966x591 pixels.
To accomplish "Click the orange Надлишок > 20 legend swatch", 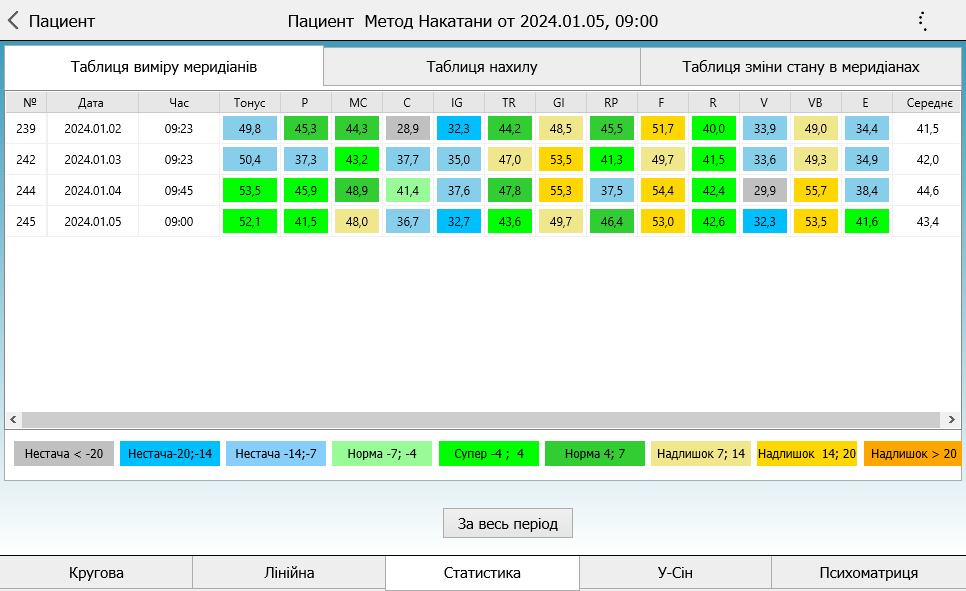I will click(912, 453).
